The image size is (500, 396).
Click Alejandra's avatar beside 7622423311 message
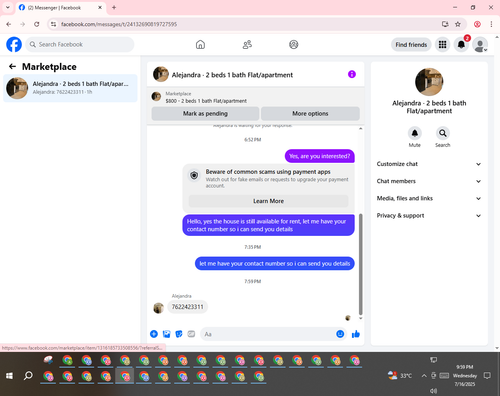click(x=158, y=308)
